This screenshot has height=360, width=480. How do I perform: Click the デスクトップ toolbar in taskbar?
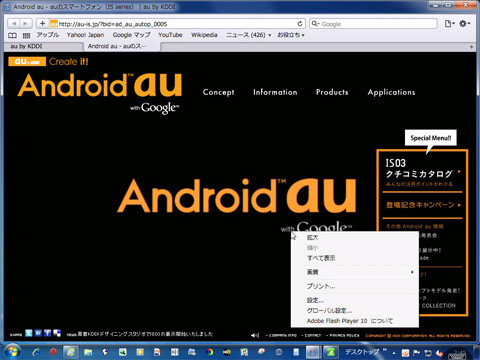362,352
